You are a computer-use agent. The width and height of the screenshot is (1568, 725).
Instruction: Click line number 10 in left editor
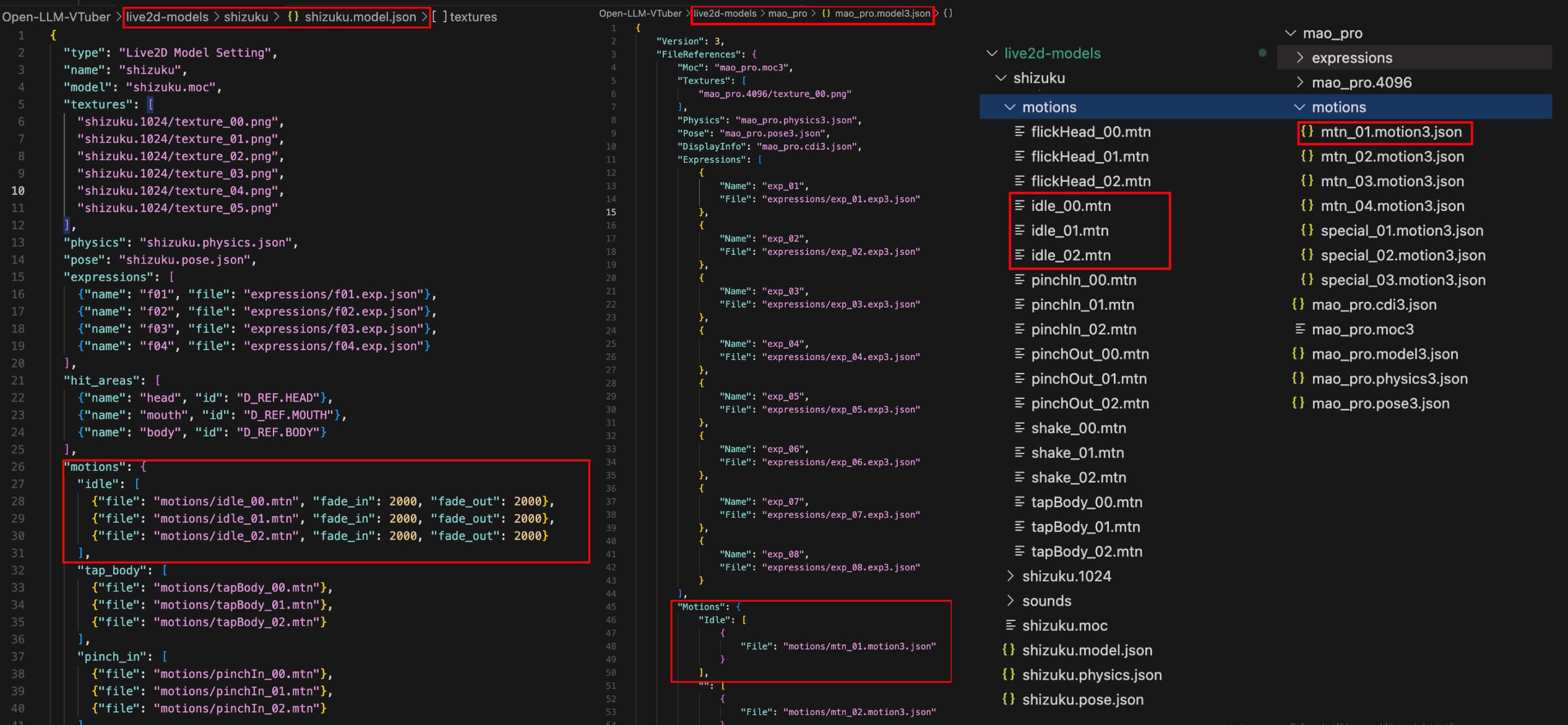click(18, 191)
